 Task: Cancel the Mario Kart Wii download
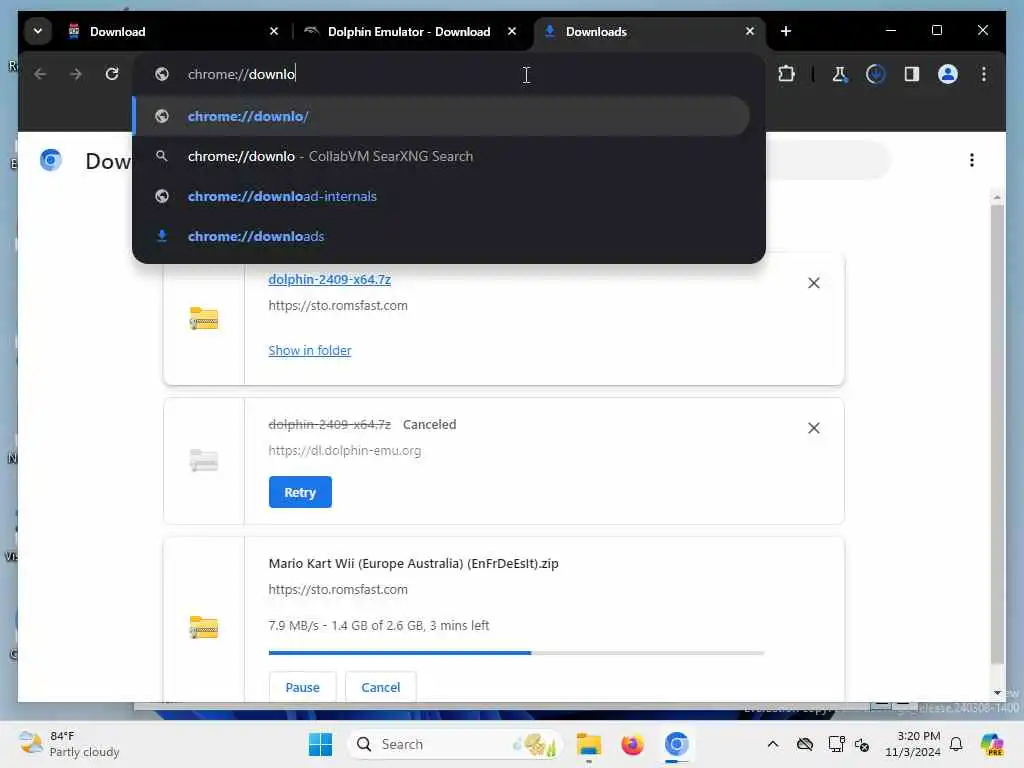381,687
